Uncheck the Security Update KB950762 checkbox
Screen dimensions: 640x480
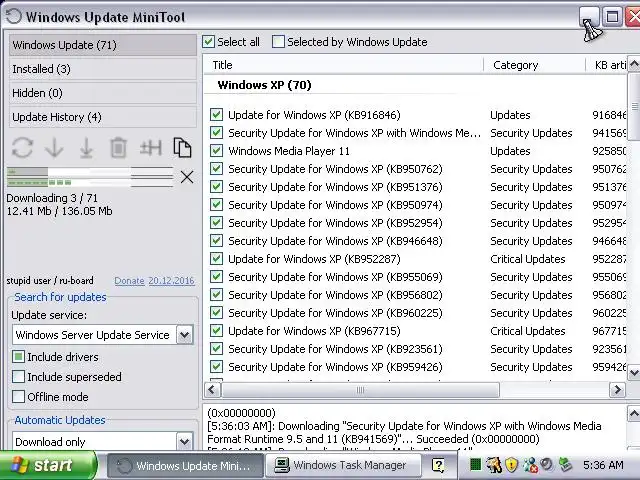point(216,169)
